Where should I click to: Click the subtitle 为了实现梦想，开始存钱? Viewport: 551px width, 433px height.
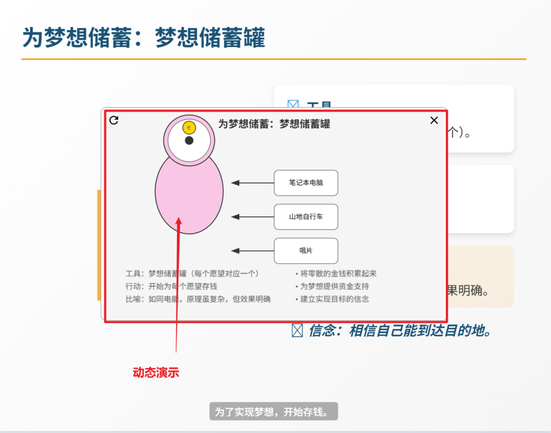click(x=273, y=411)
